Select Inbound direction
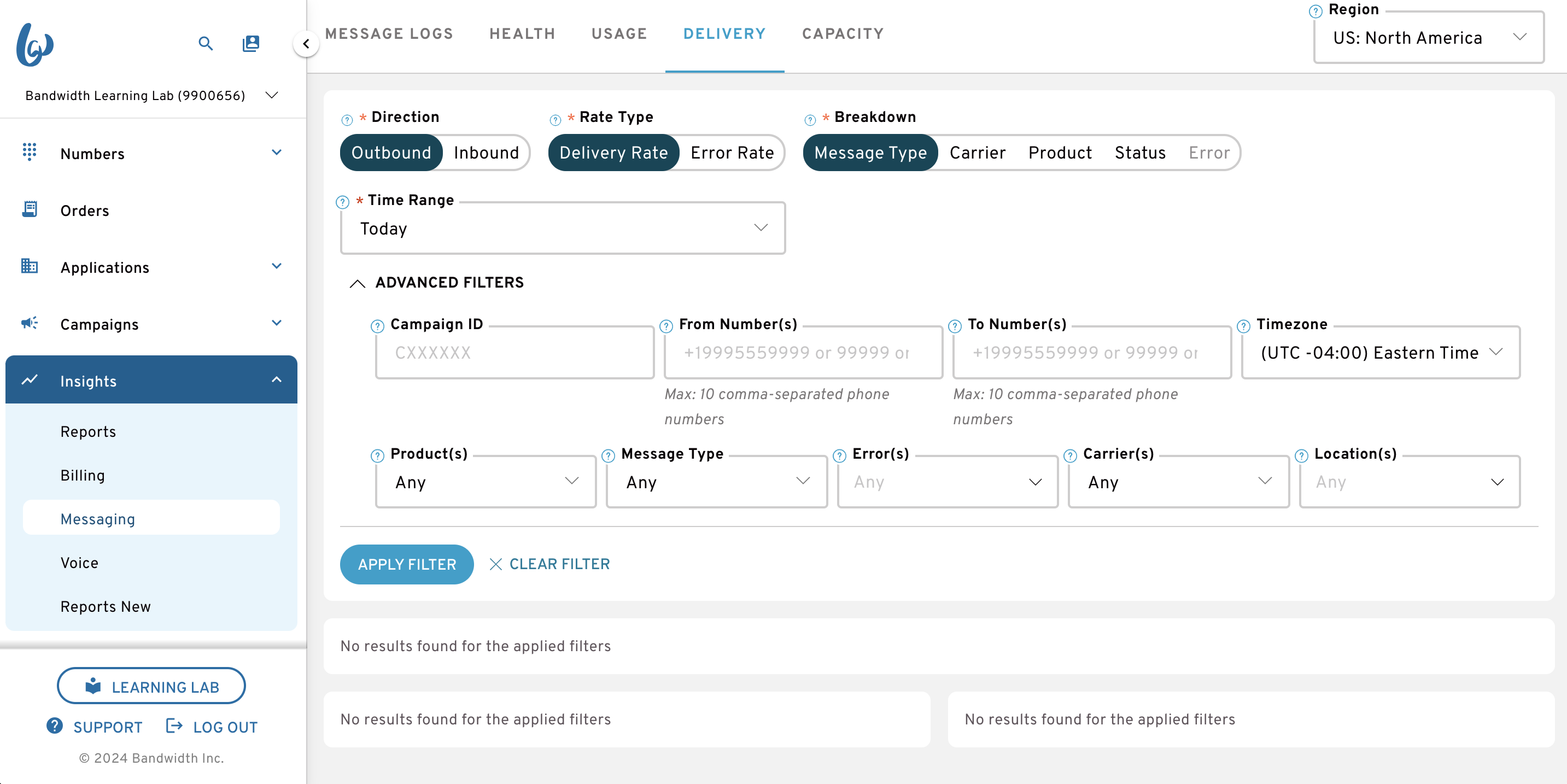 486,153
